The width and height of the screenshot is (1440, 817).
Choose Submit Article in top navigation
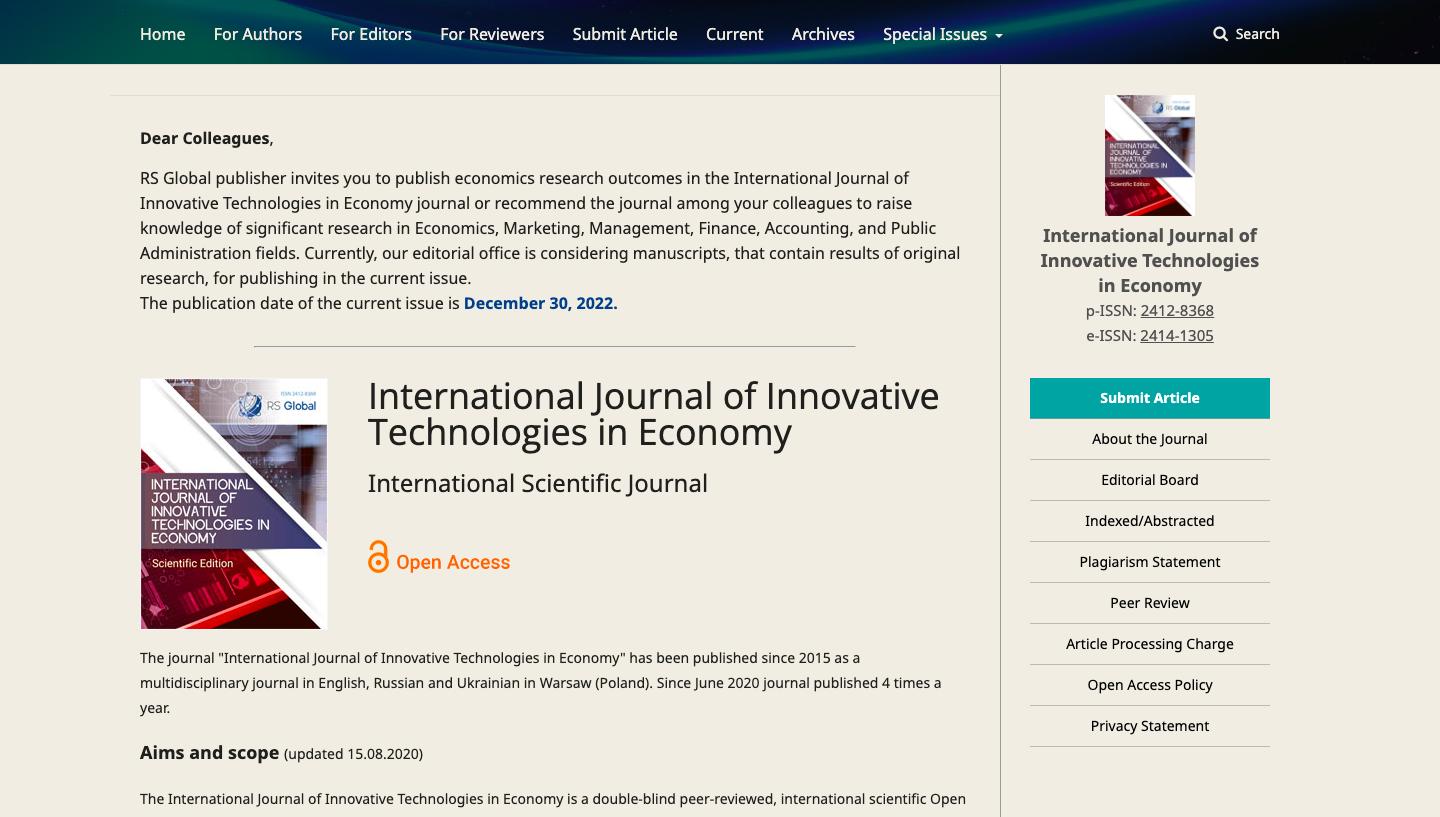(625, 34)
